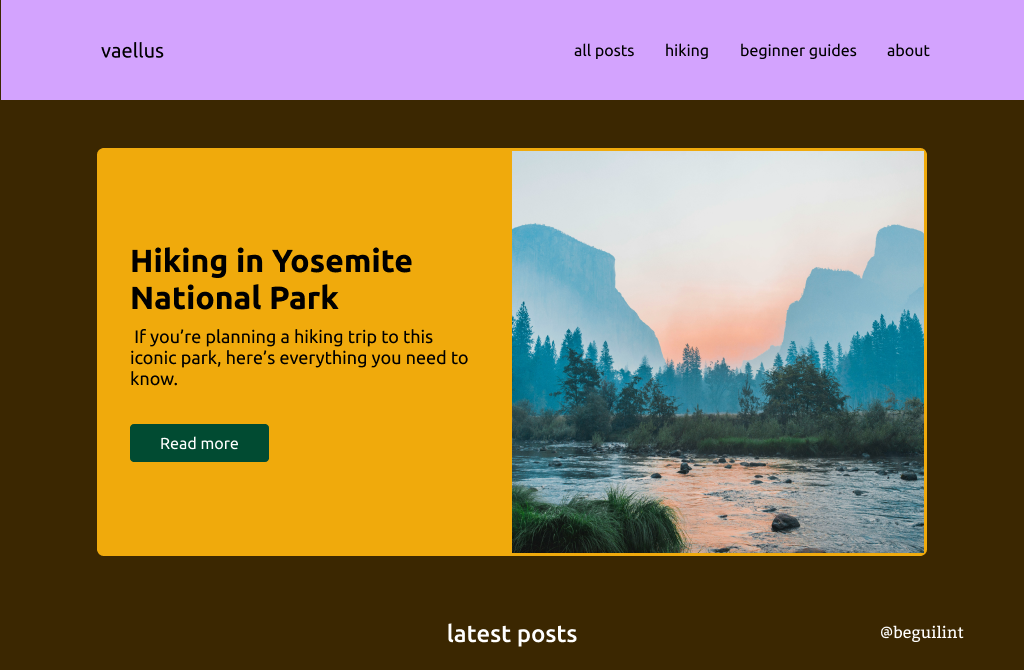Select the @beguilint handle text
The image size is (1024, 670).
[x=921, y=632]
